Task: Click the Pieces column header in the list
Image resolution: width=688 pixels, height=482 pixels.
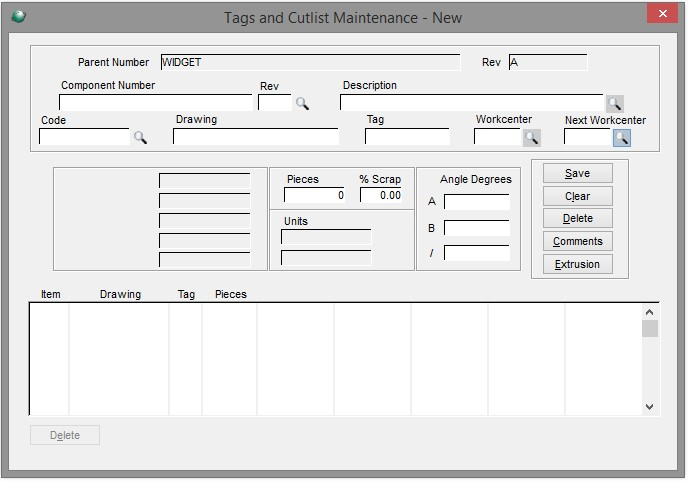Action: [x=231, y=294]
